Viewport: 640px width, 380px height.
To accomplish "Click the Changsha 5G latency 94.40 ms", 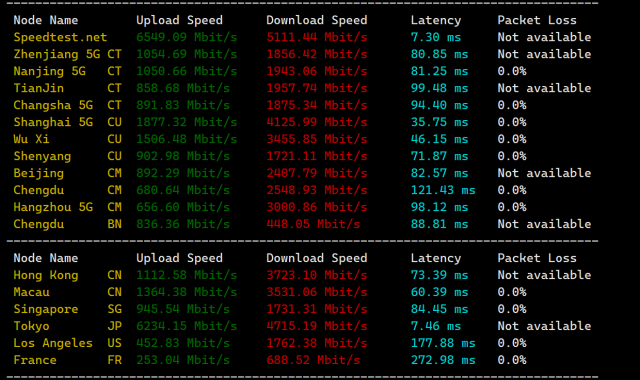I will [x=439, y=105].
